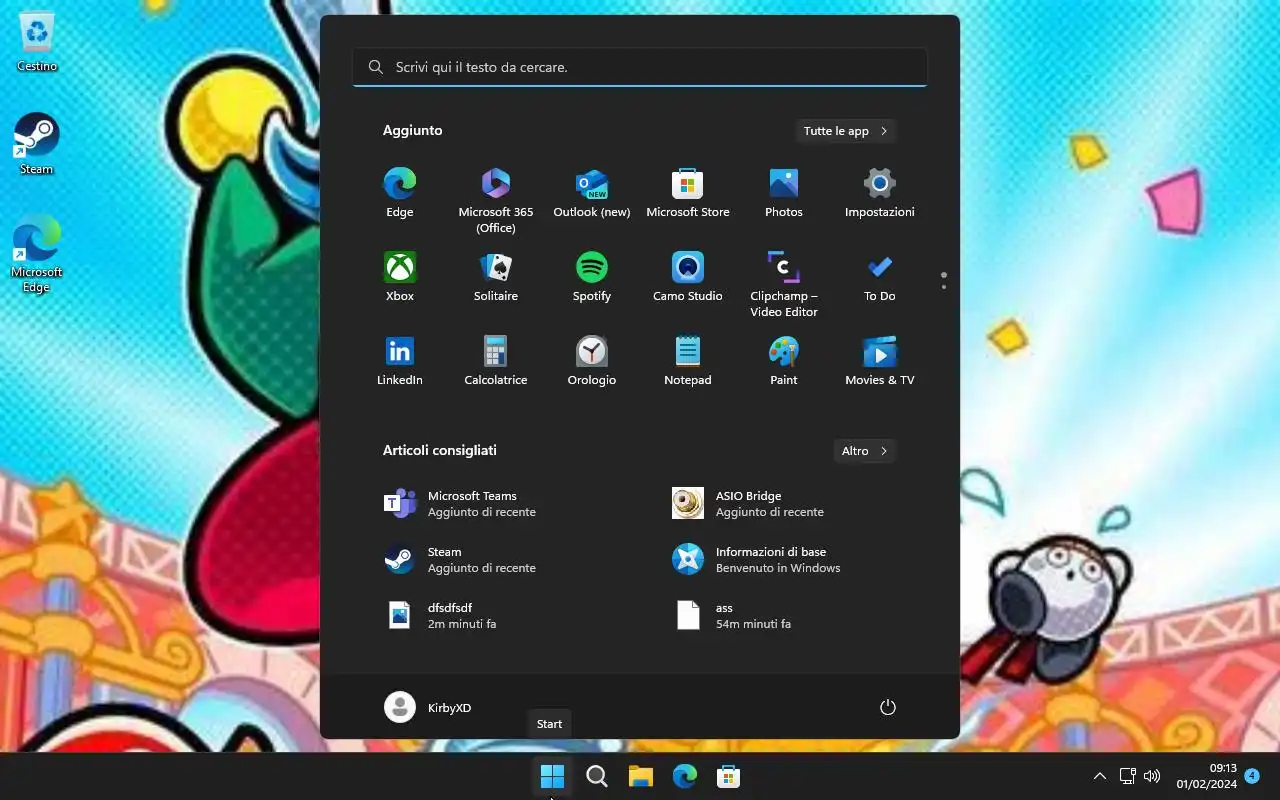Open File Explorer from taskbar
Screen dimensions: 1280x800
tap(641, 776)
